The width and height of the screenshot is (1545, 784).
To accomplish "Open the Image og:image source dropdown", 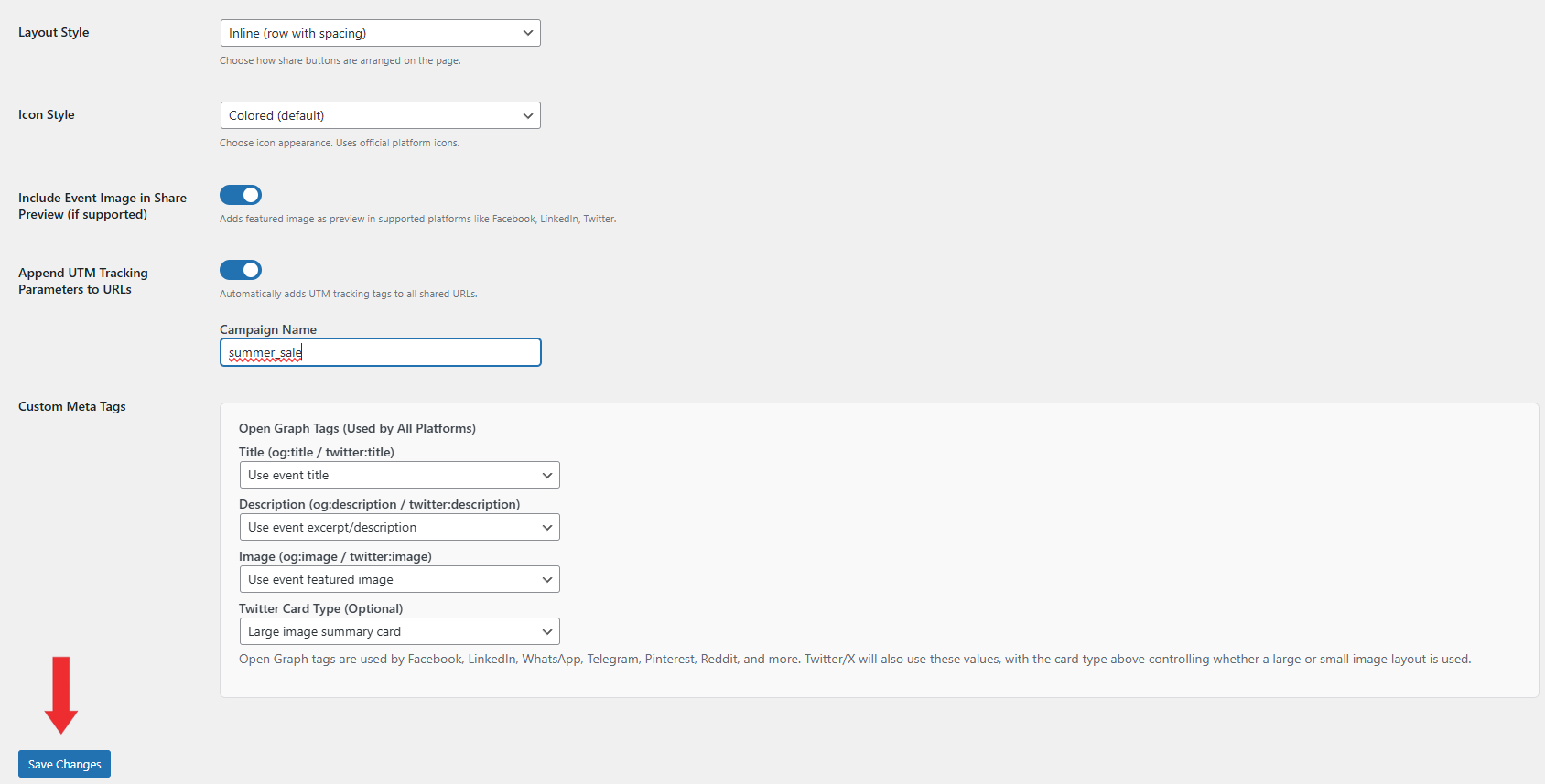I will click(399, 579).
